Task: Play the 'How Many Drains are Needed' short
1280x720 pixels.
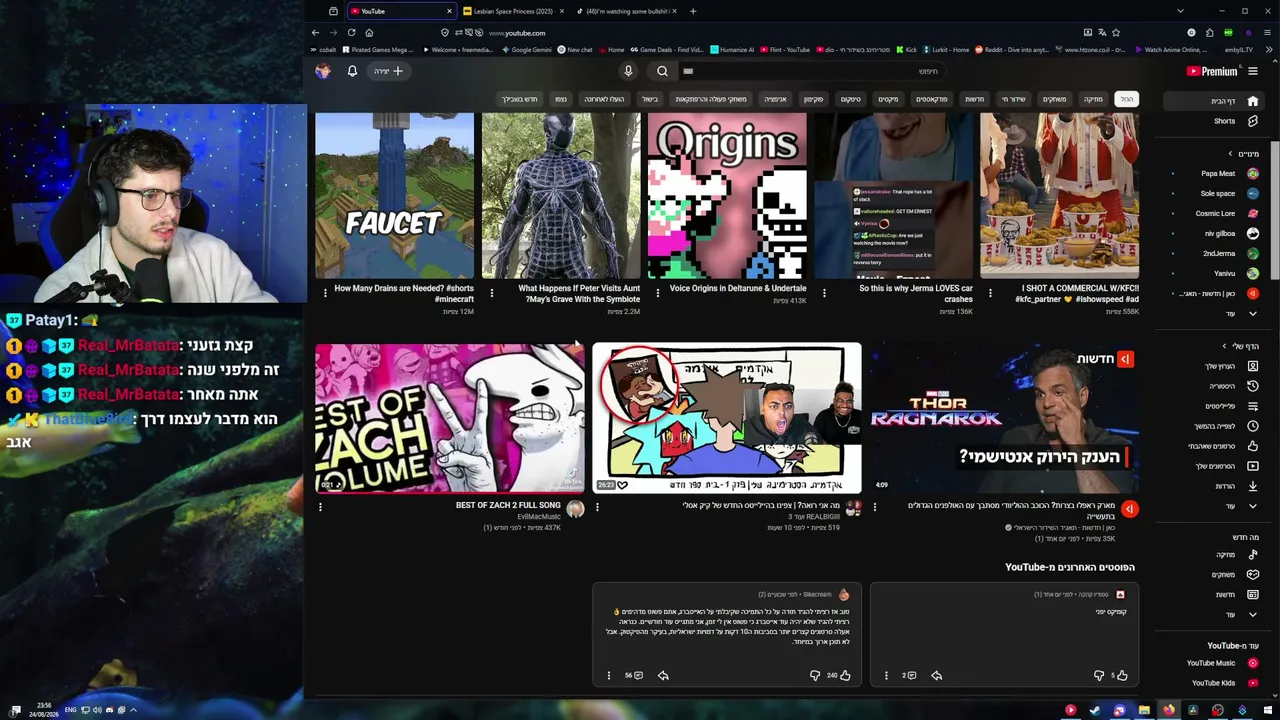Action: click(395, 195)
